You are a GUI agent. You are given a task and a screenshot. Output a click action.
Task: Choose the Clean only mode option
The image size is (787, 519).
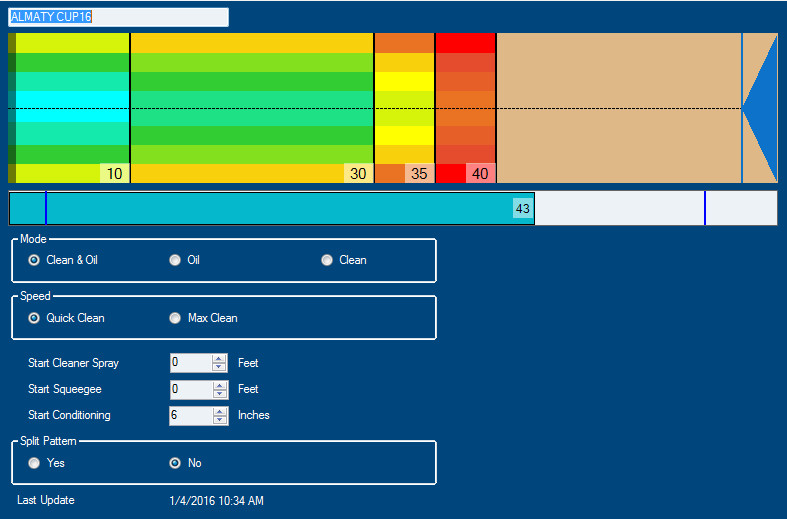(x=327, y=260)
